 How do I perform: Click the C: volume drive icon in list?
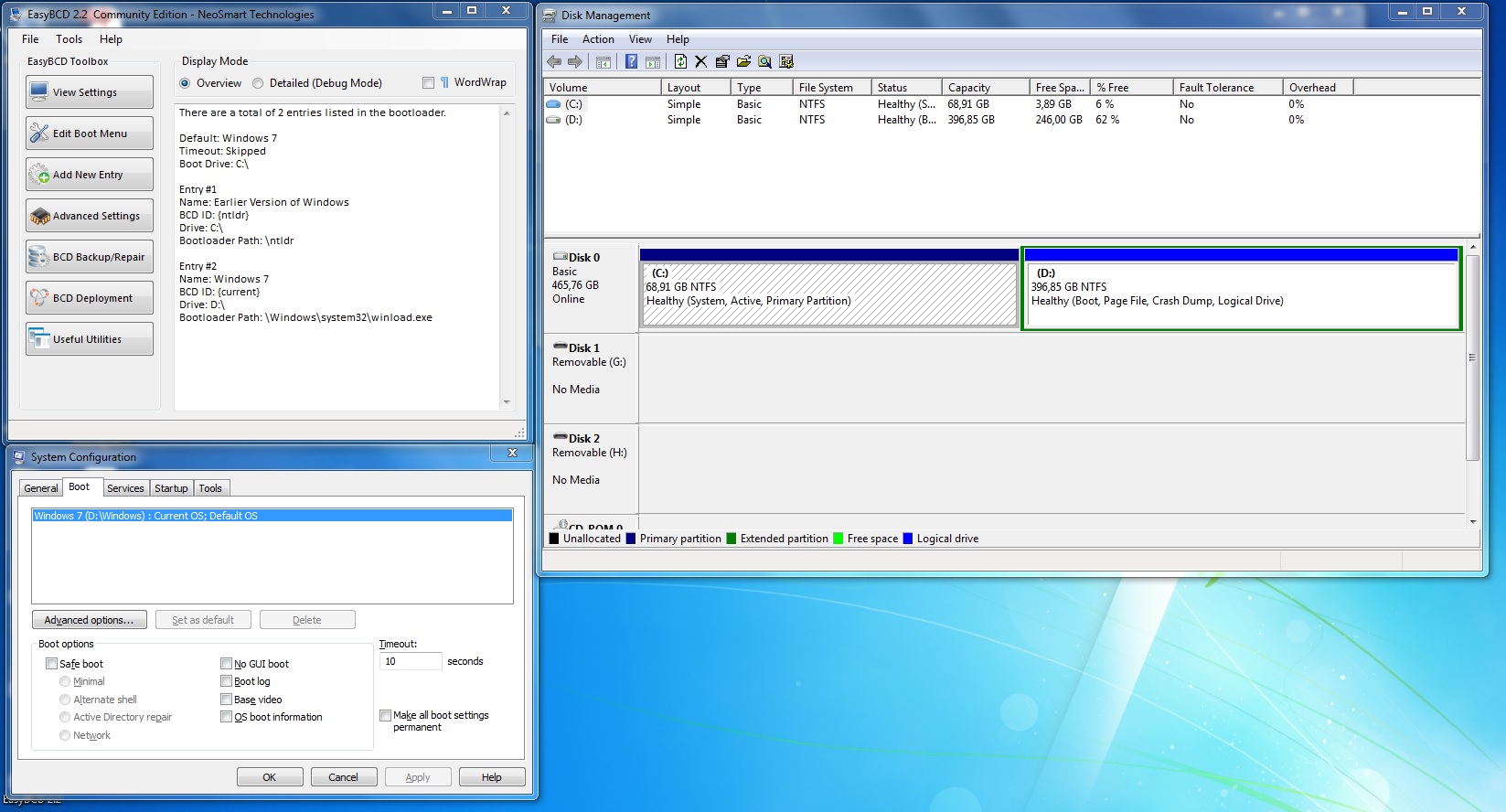[x=553, y=104]
